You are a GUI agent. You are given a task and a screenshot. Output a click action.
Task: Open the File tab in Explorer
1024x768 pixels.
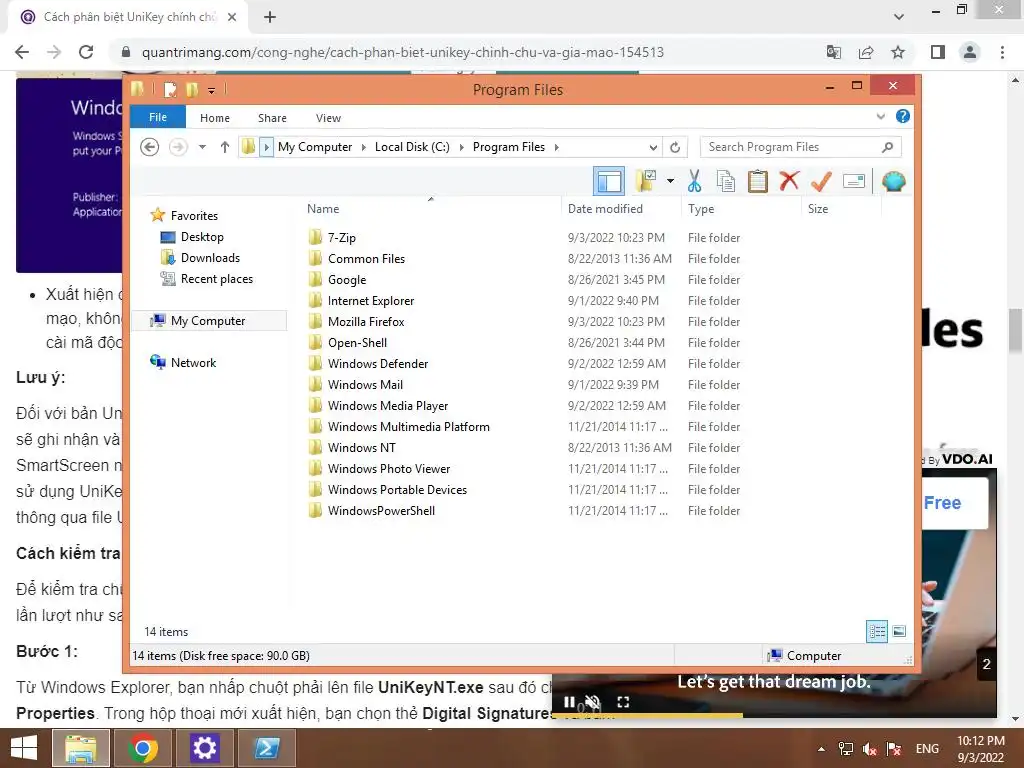tap(158, 117)
